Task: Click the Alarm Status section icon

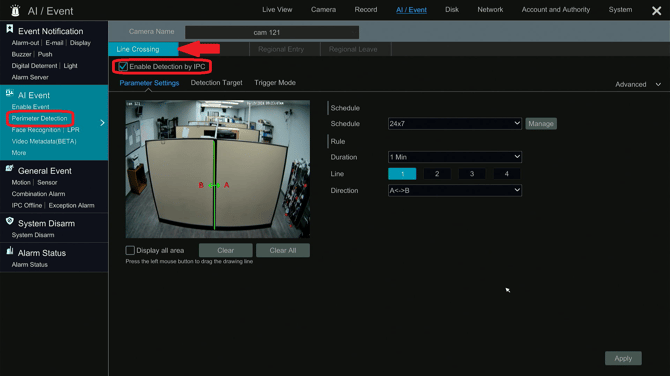Action: click(9, 251)
